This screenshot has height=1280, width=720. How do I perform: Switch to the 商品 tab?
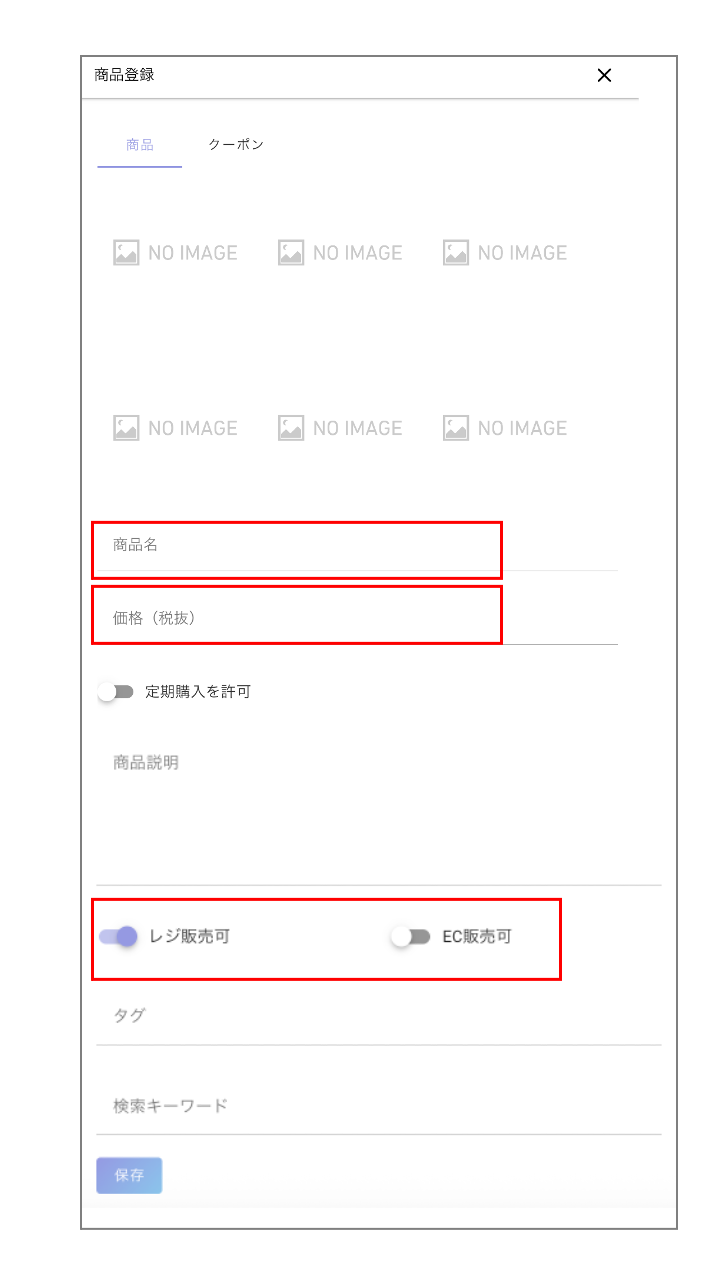click(140, 145)
